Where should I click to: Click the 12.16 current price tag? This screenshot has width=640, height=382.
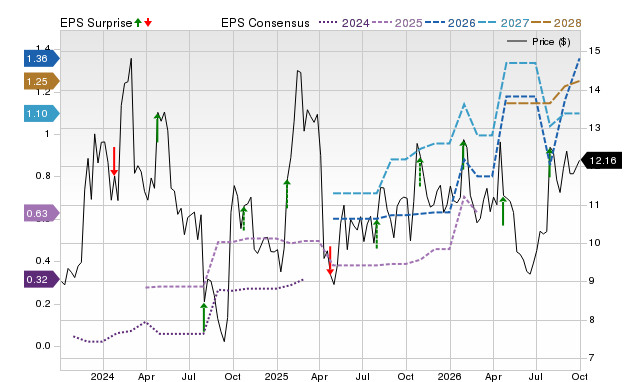click(x=601, y=160)
